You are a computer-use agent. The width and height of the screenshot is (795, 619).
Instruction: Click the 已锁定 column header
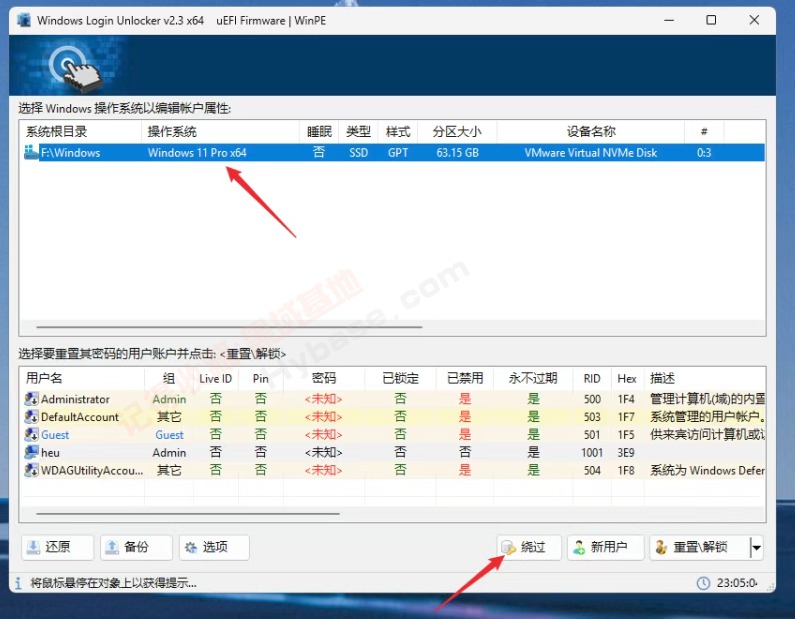(x=401, y=378)
